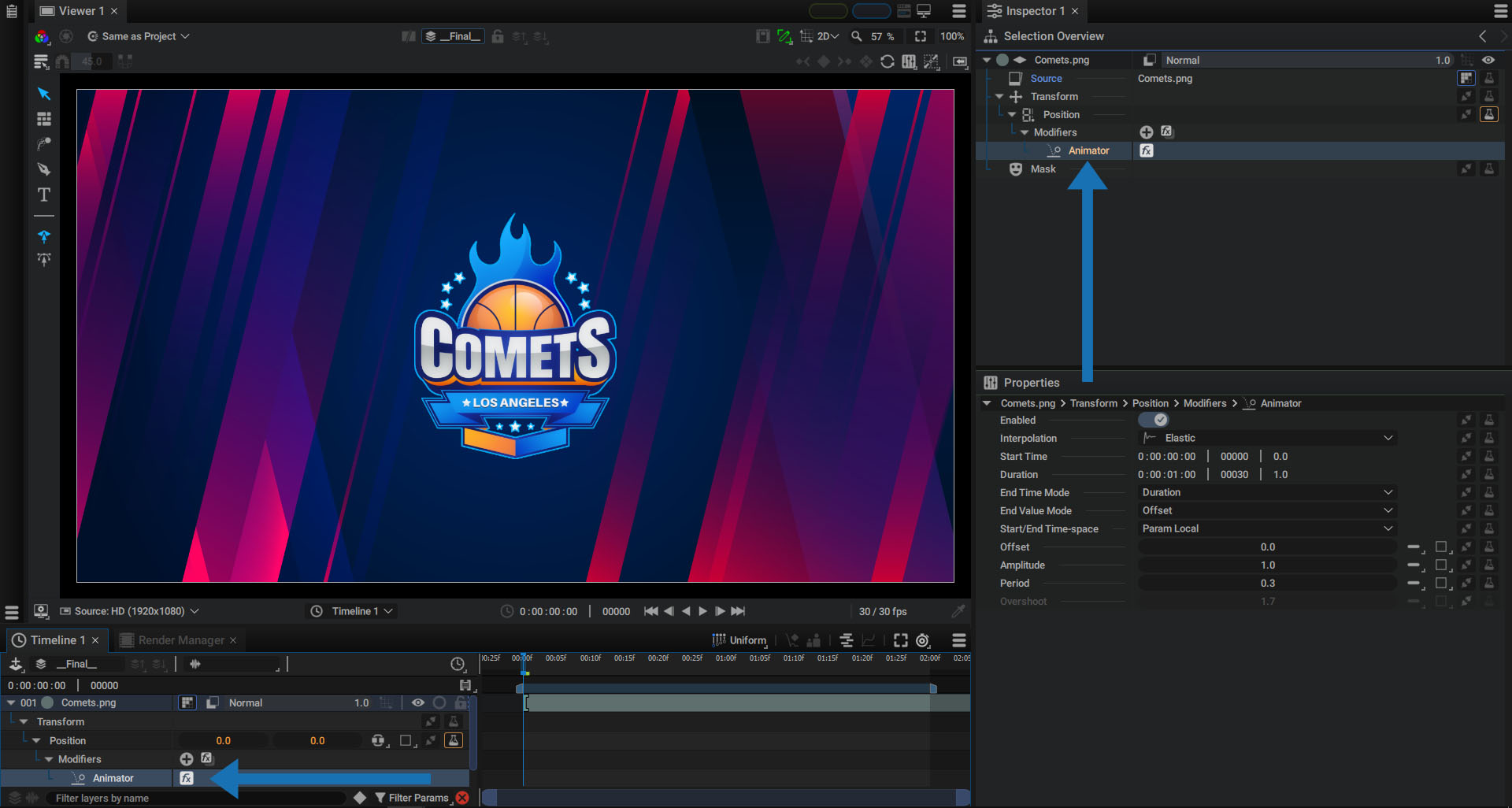Screen dimensions: 1512x808
Task: Click Period value slider field
Action: [1268, 583]
